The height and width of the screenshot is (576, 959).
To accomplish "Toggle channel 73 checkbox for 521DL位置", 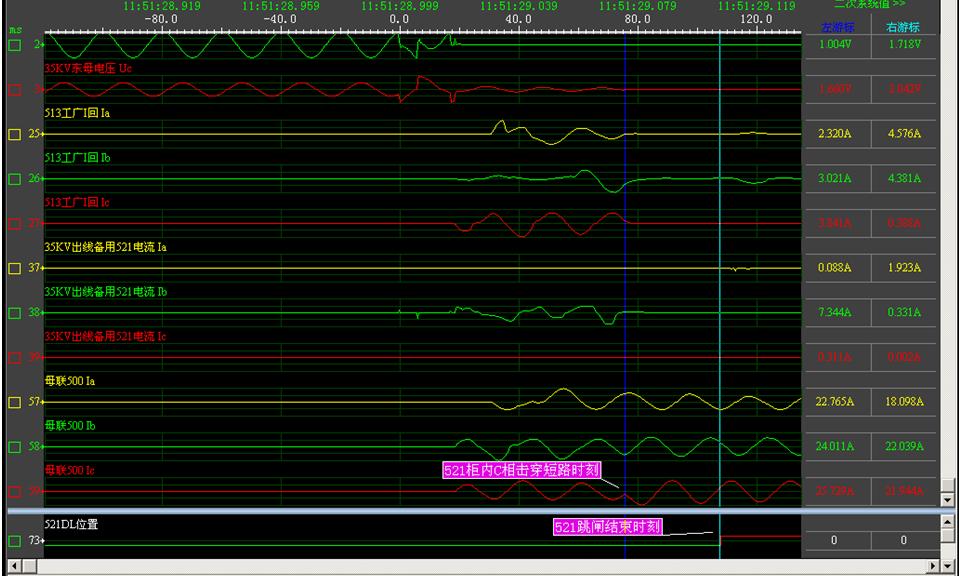I will [x=14, y=541].
